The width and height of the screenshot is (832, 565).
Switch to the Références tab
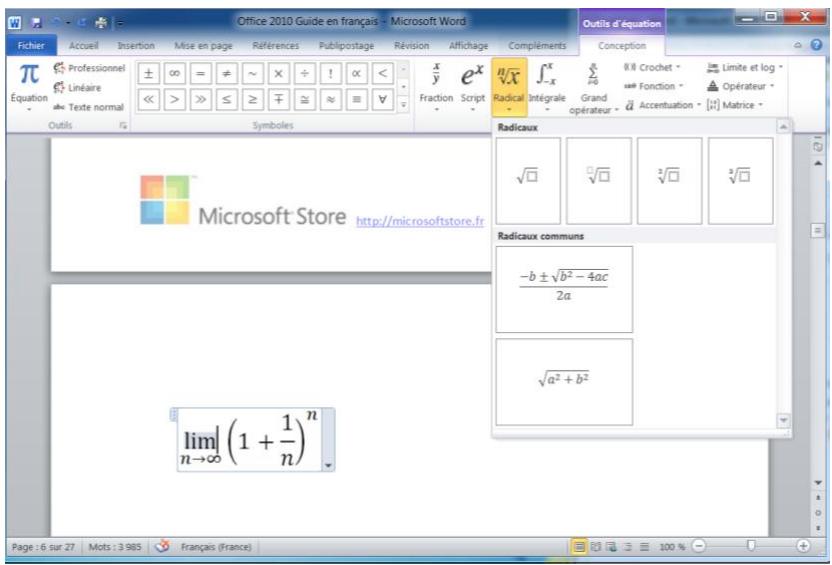pyautogui.click(x=275, y=46)
